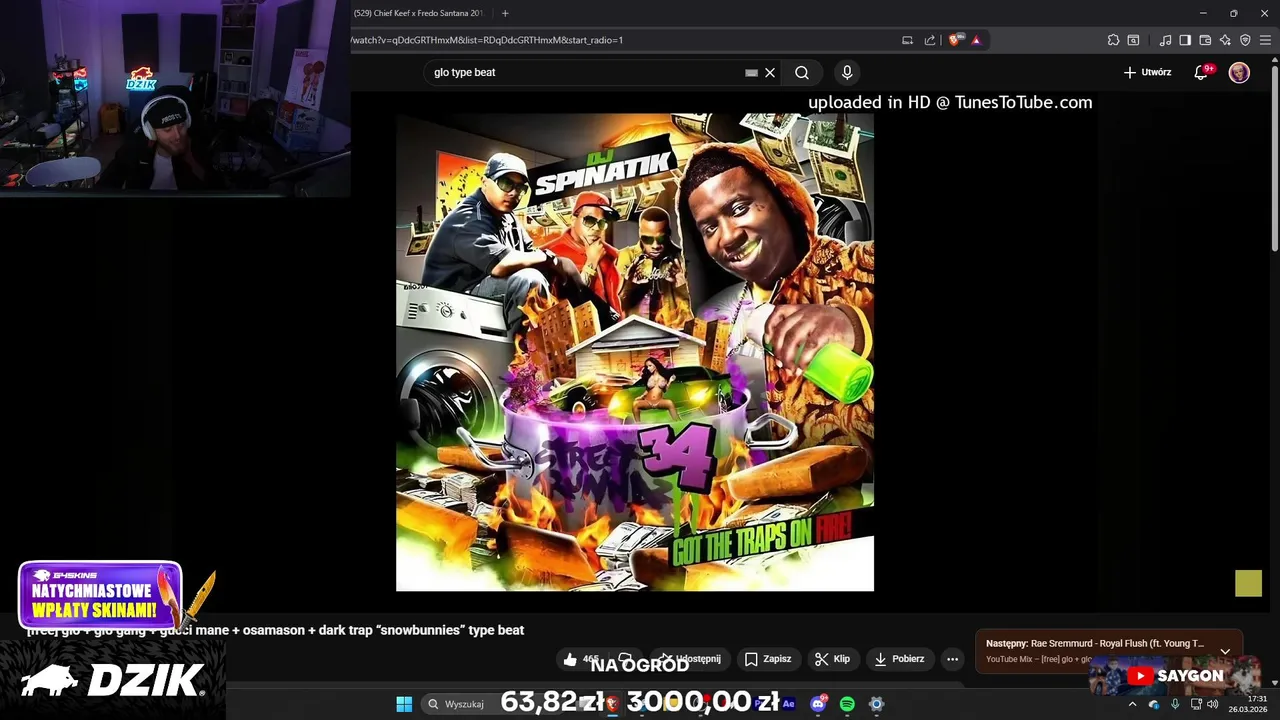Open a new browser tab with plus
Image resolution: width=1280 pixels, height=720 pixels.
click(x=505, y=13)
